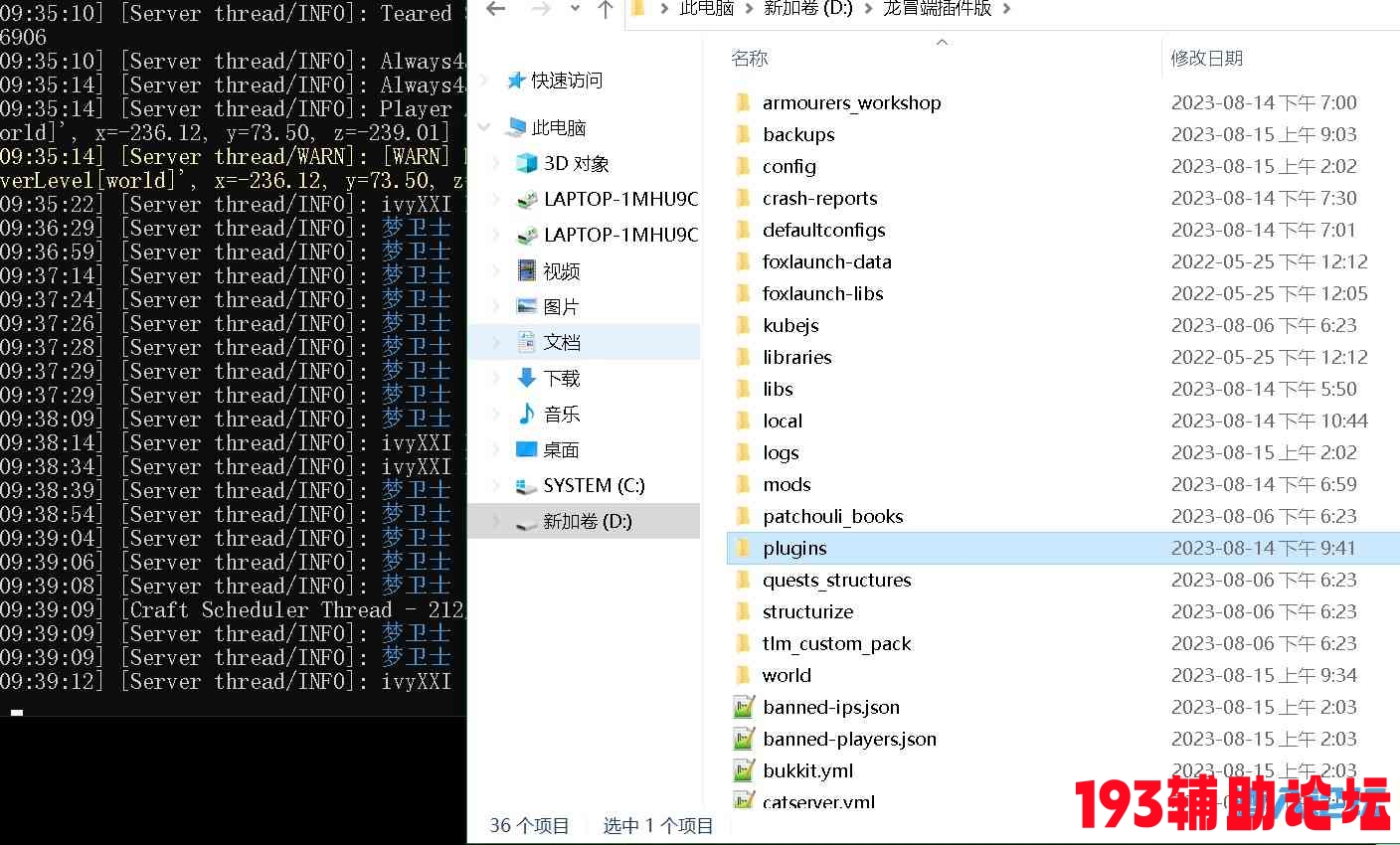Screen dimensions: 1400x845
Task: Click 龙冒端插件版 breadcrumb segment
Action: pos(938,9)
